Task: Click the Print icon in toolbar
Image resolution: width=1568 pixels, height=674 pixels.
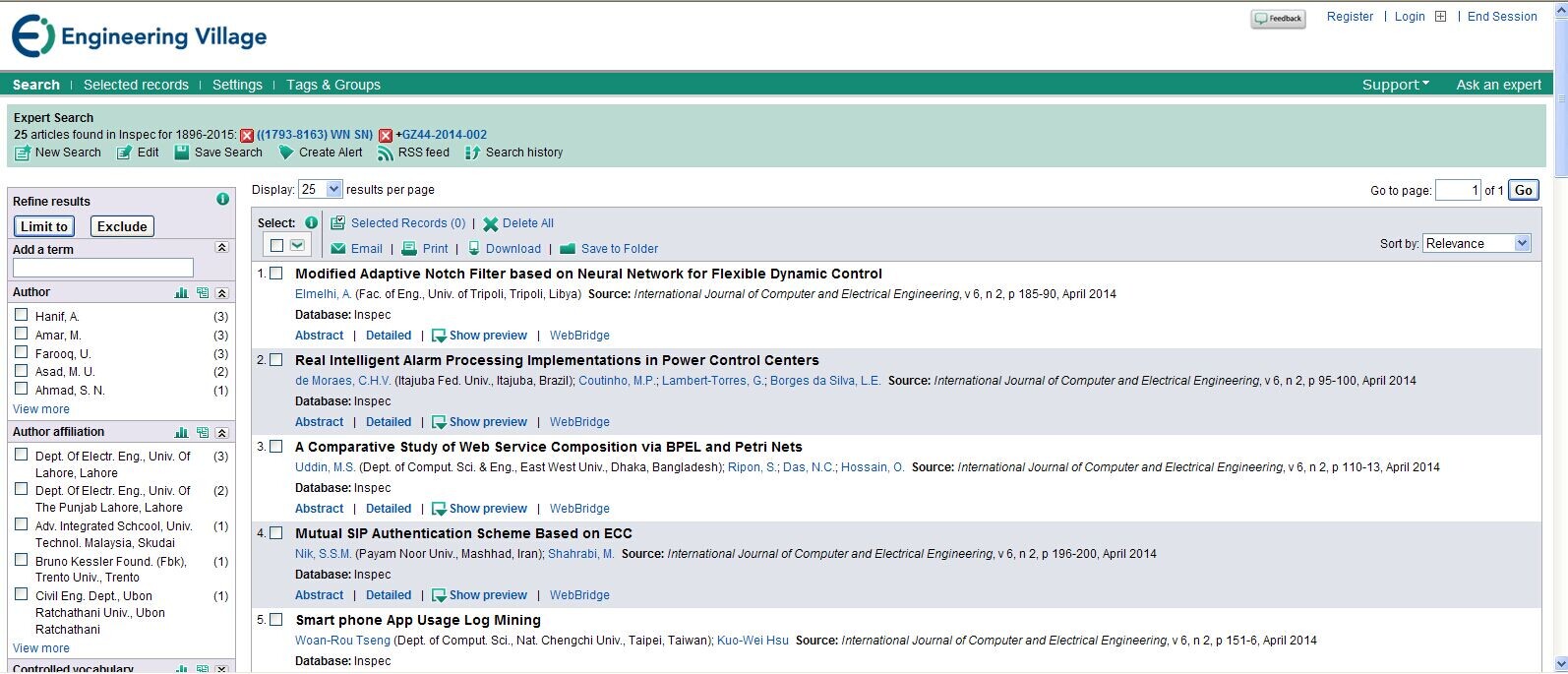Action: point(409,249)
